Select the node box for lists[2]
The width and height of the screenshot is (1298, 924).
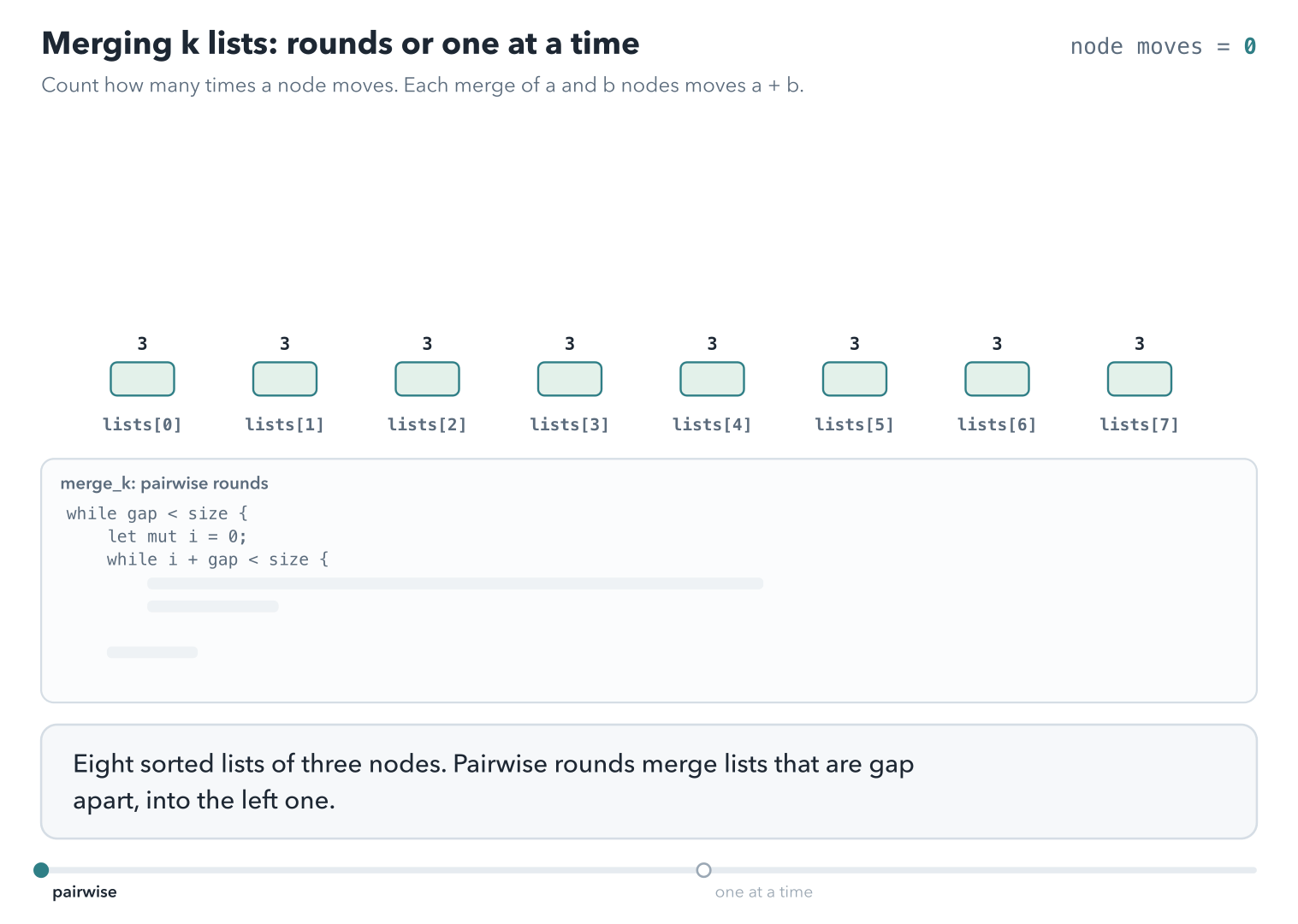(x=427, y=379)
